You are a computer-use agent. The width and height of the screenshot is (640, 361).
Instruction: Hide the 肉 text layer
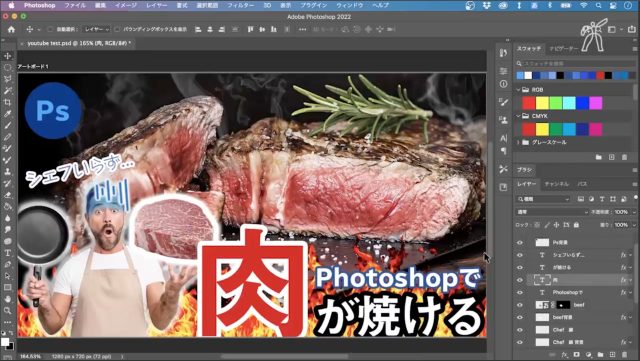(x=520, y=280)
